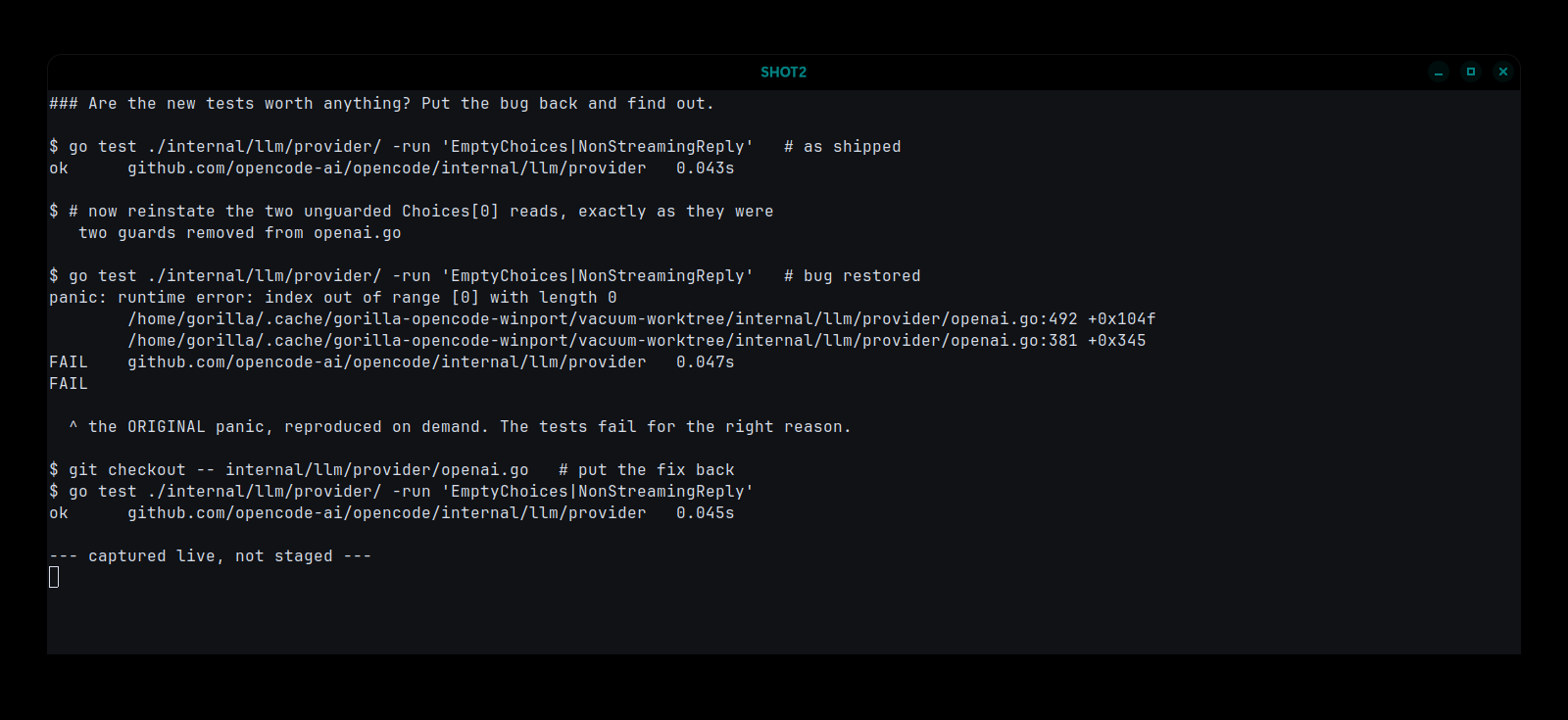
Task: Click the terminal cursor block at prompt
Action: (x=54, y=577)
